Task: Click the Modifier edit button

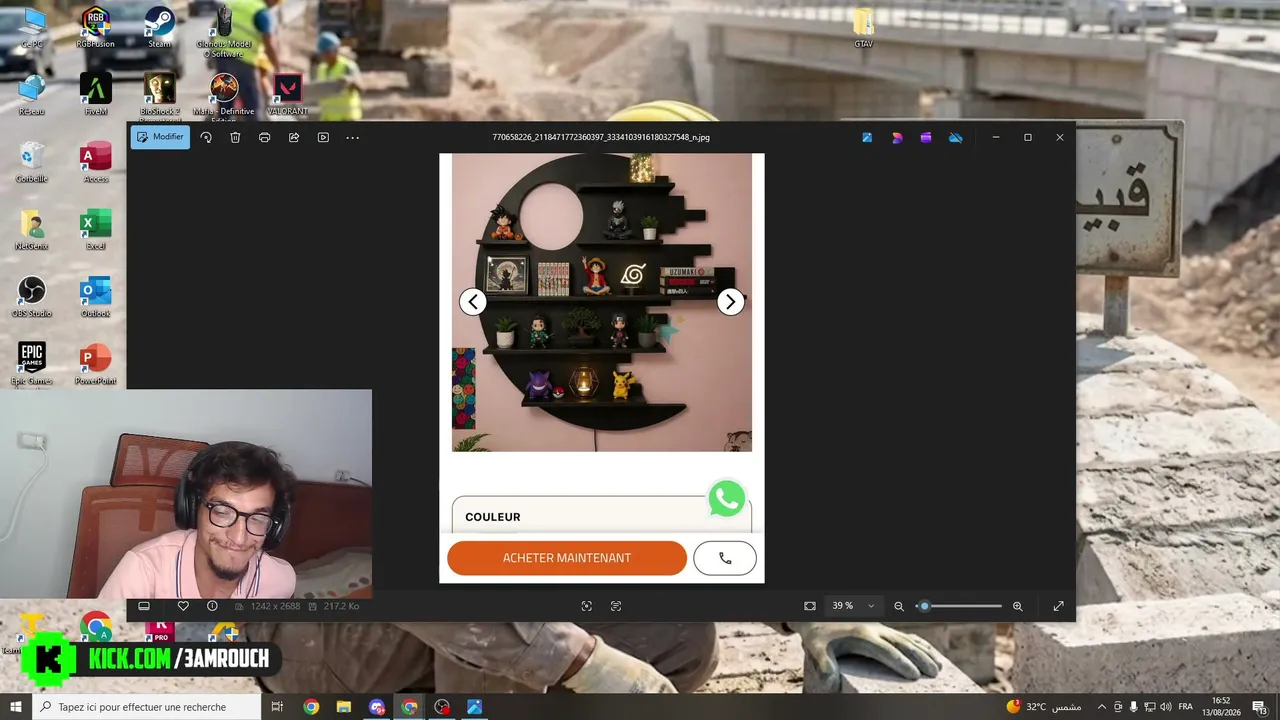Action: pyautogui.click(x=160, y=137)
